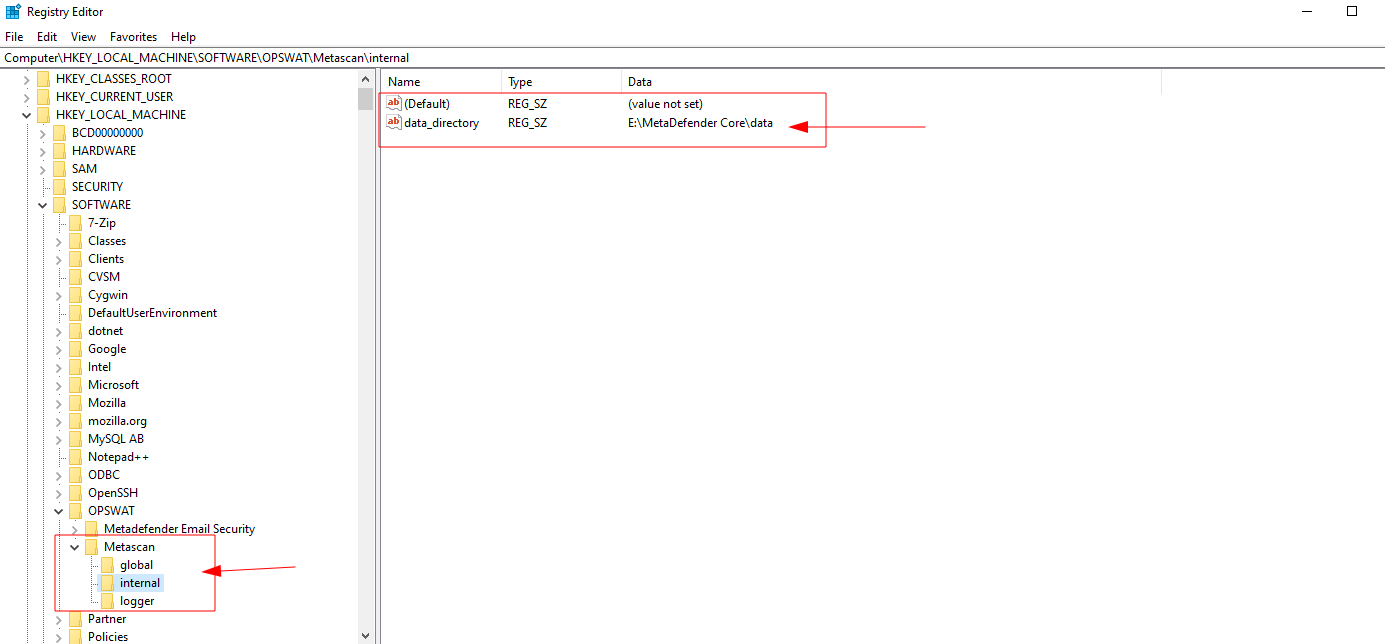Click the OpenSSH folder icon
This screenshot has height=644, width=1385.
75,493
